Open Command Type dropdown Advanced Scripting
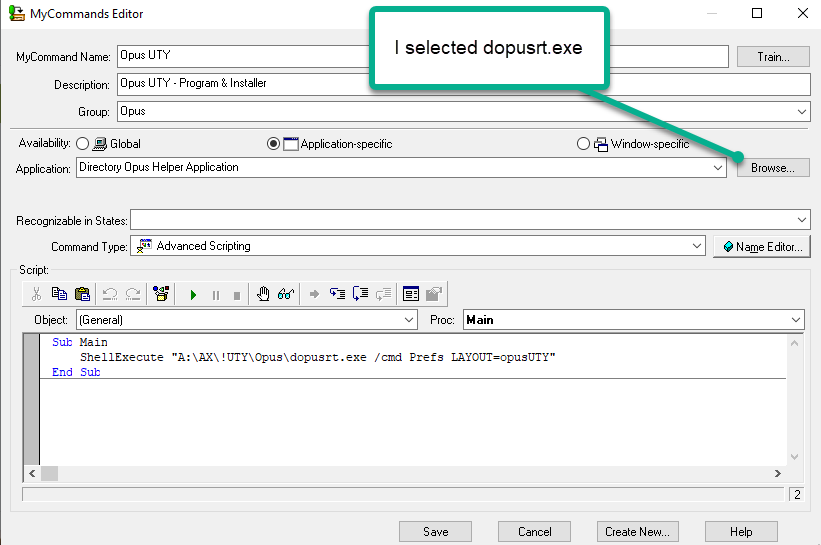Screen dimensions: 821x545 [696, 246]
